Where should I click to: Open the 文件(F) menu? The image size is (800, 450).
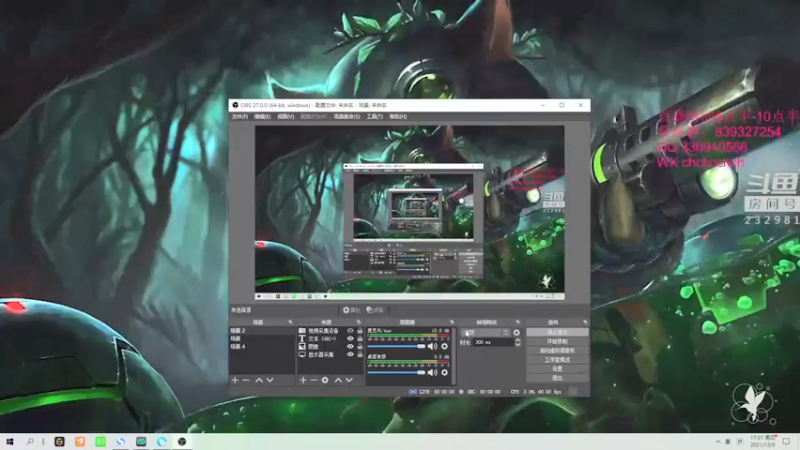click(x=239, y=117)
